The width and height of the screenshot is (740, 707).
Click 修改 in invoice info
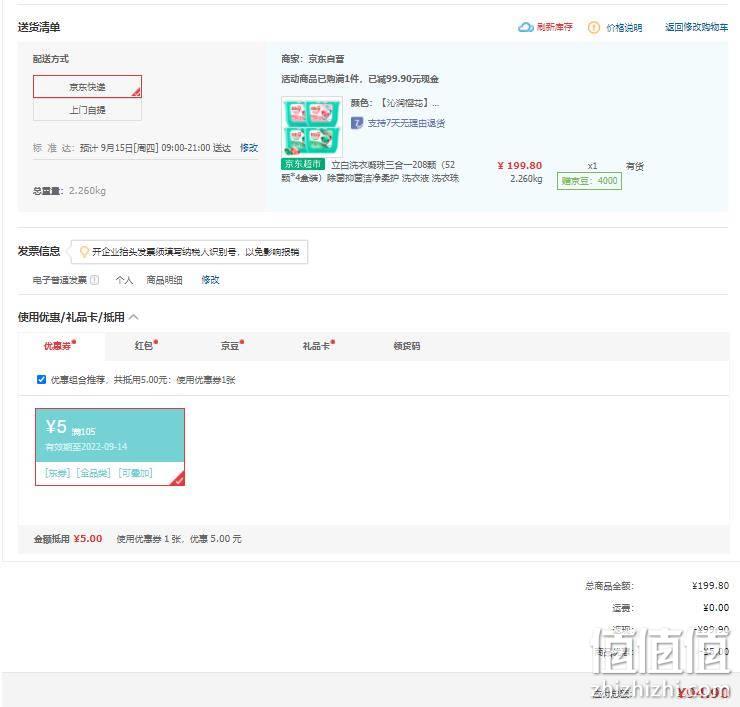click(x=210, y=280)
